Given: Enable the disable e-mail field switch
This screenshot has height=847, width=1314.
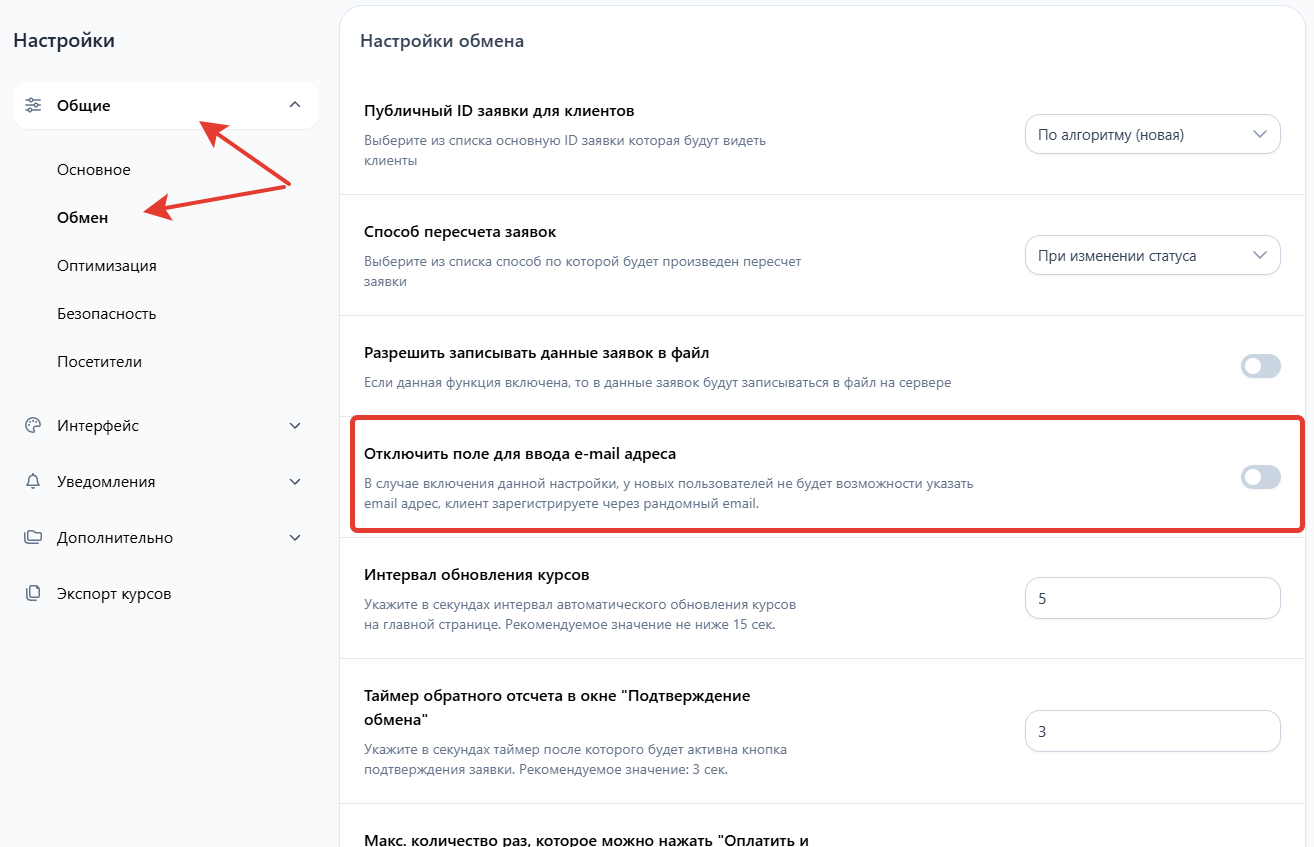Looking at the screenshot, I should click(1260, 477).
